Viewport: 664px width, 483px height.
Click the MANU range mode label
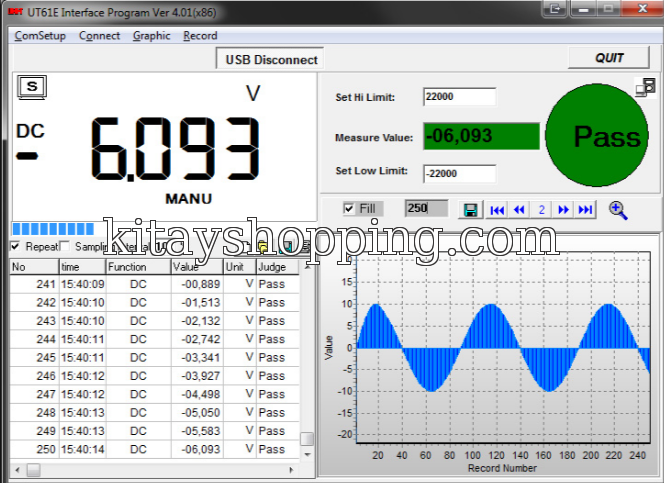pyautogui.click(x=188, y=199)
